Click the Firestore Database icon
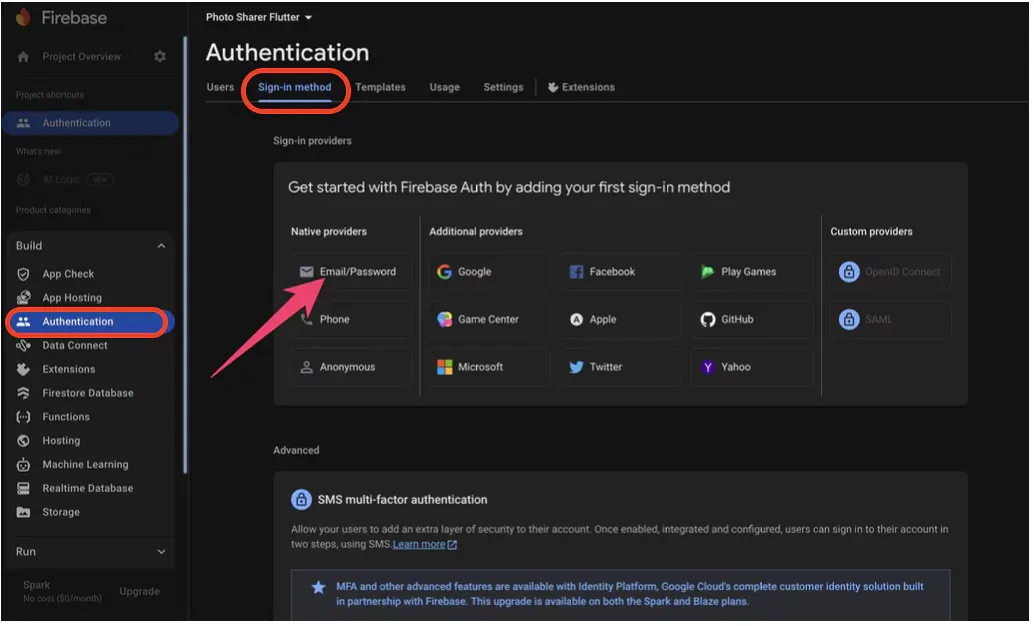This screenshot has width=1034, height=626. point(23,392)
